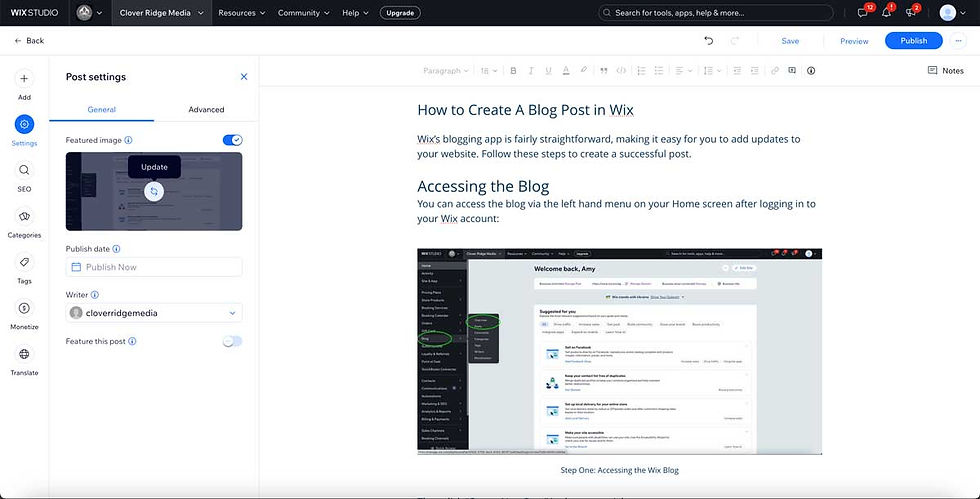Open the Writer cloverridgemedia dropdown

coord(154,313)
